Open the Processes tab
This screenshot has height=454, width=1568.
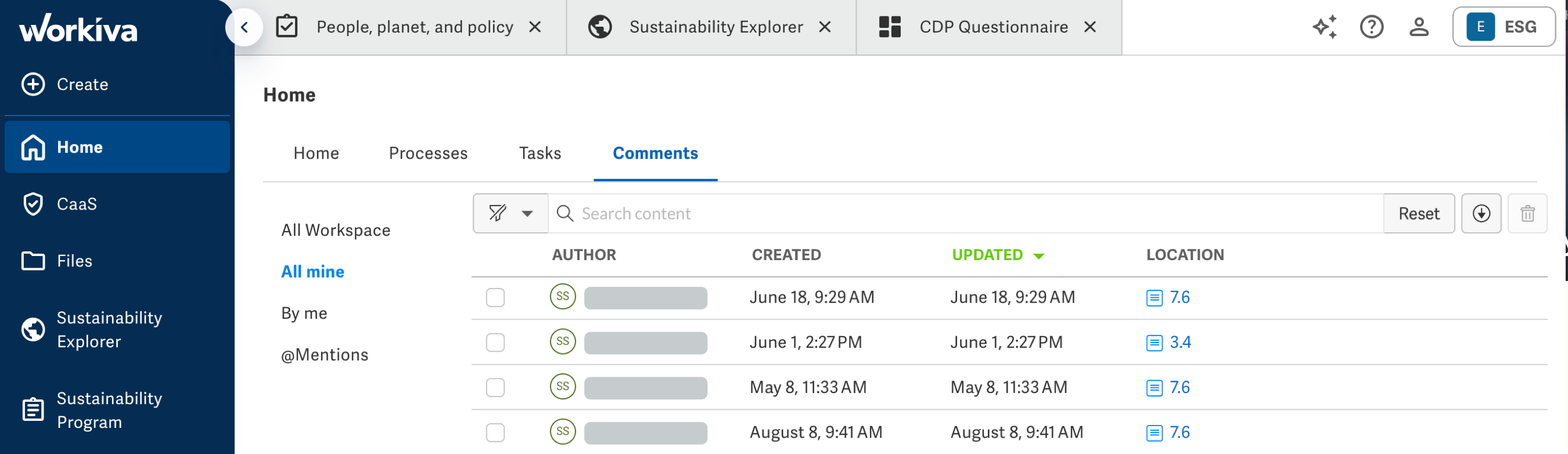point(428,153)
